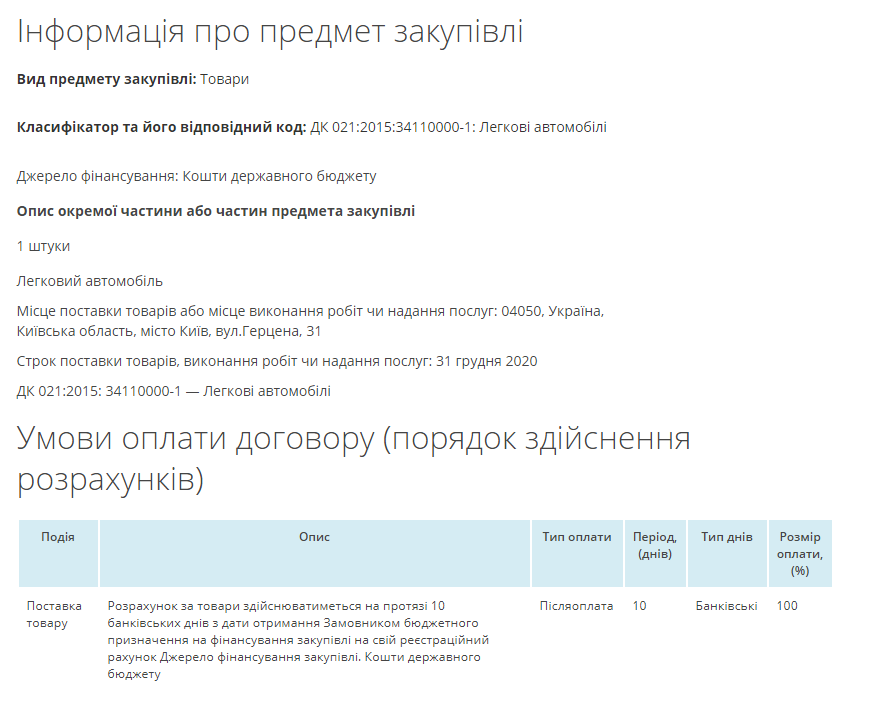Click the 'Опис окремої частини' bold heading
Screen dimensions: 880x714
pos(215,211)
